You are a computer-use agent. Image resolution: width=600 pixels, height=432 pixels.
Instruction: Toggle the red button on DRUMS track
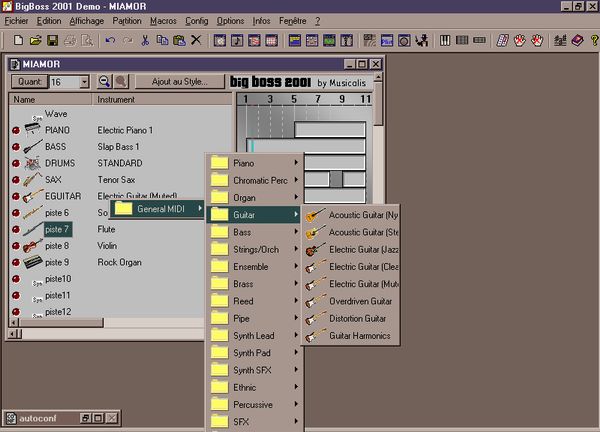[x=16, y=163]
